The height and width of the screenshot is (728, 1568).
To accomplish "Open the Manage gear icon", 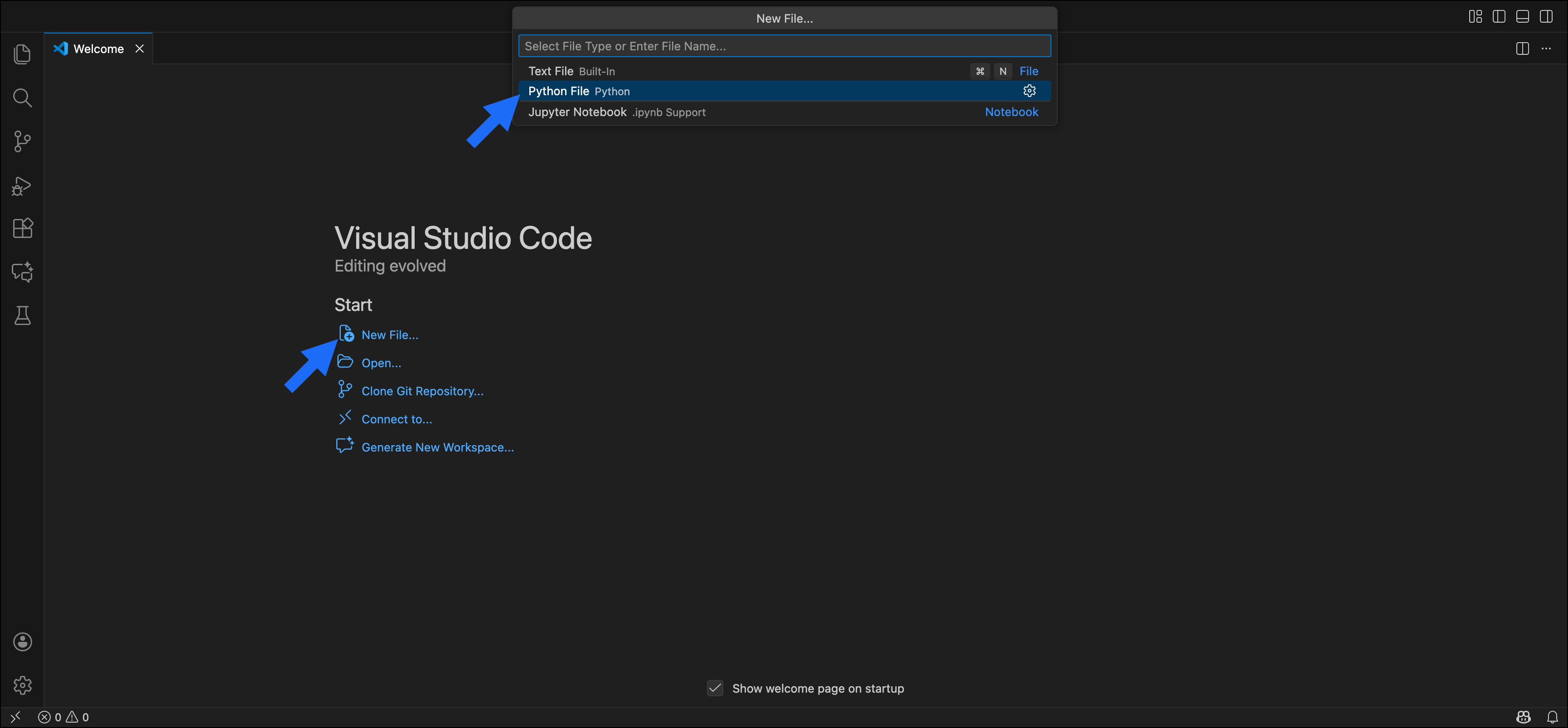I will (22, 685).
